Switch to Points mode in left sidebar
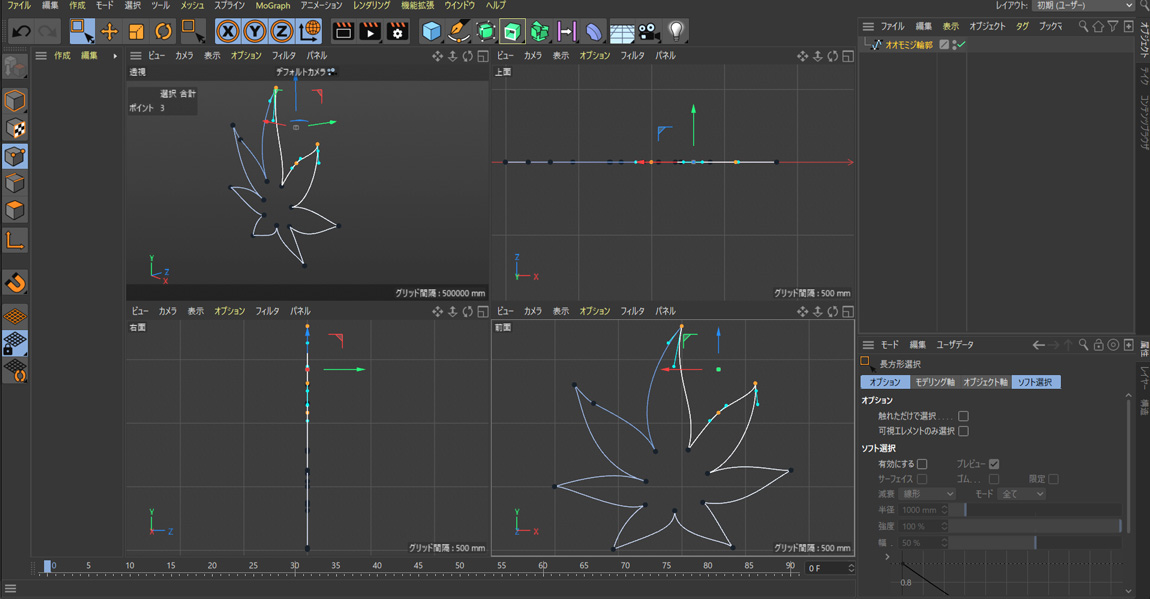The height and width of the screenshot is (599, 1150). pos(15,156)
